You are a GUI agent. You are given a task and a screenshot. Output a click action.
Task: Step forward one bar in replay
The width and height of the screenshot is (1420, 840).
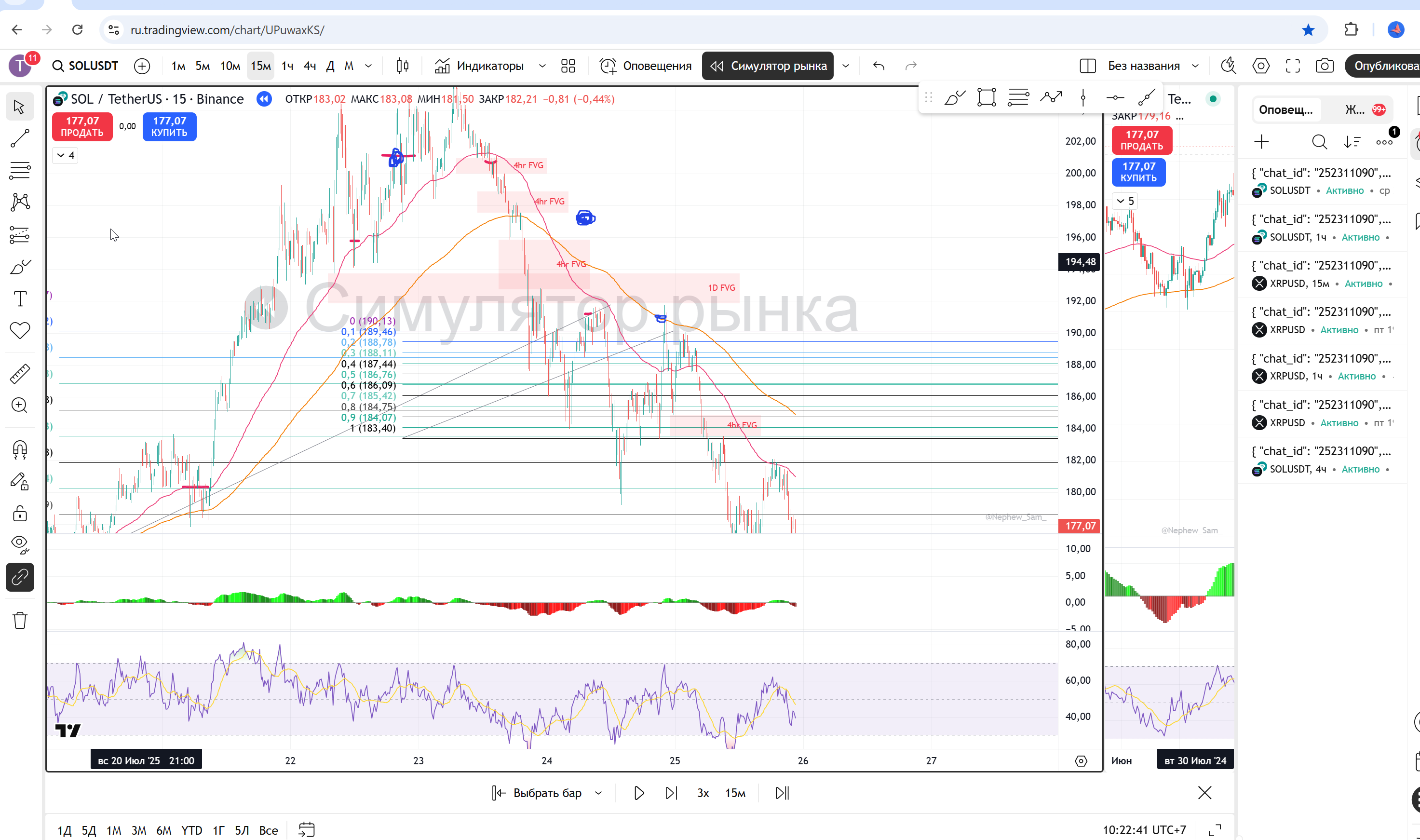(x=671, y=793)
